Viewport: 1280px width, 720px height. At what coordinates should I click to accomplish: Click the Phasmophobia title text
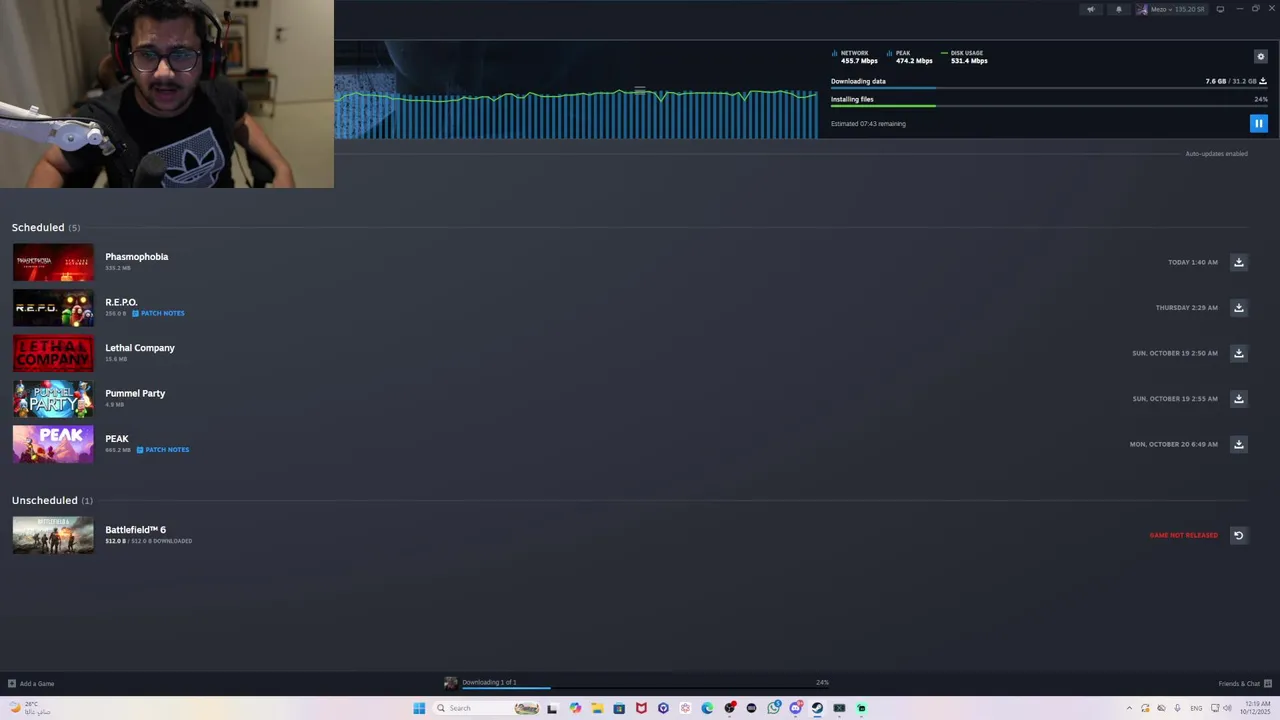137,257
